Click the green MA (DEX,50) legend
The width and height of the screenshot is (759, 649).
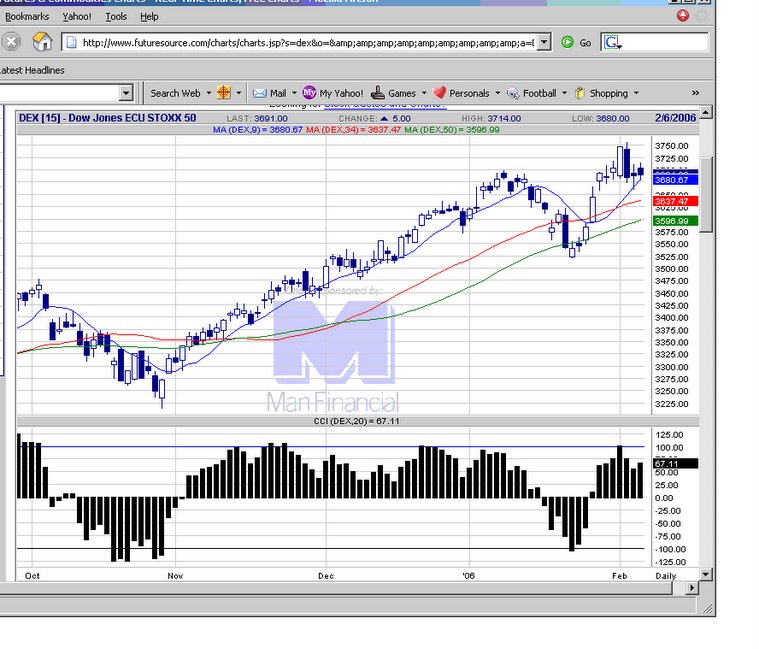[x=452, y=130]
